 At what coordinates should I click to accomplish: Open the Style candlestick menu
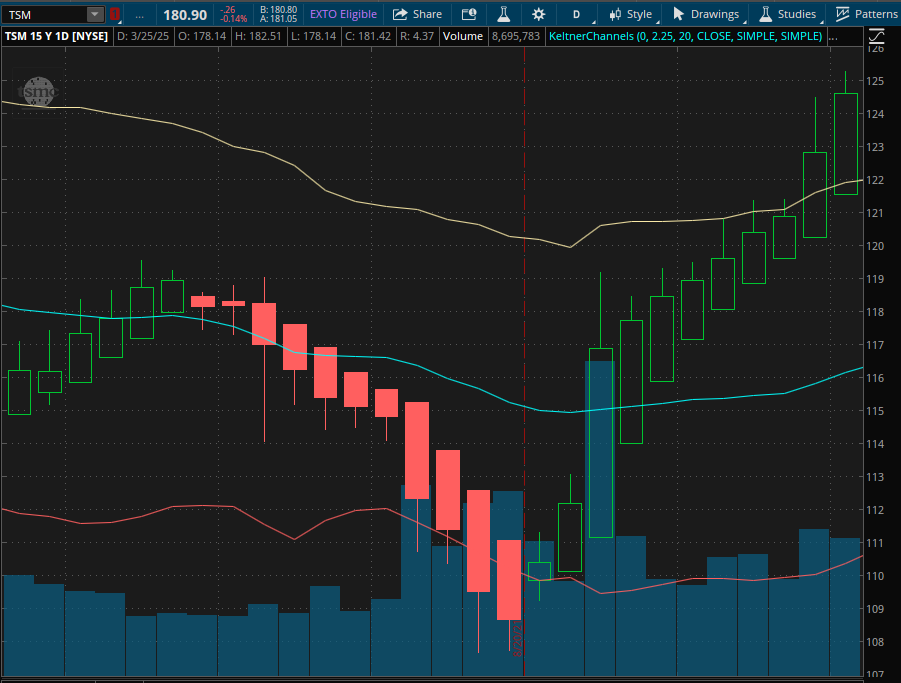(629, 14)
